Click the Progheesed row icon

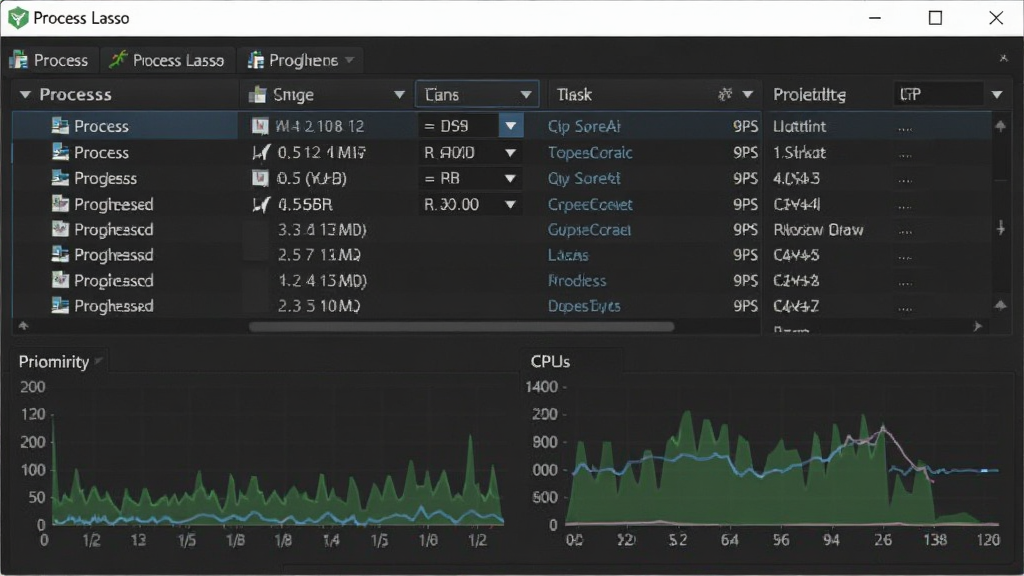(x=60, y=204)
